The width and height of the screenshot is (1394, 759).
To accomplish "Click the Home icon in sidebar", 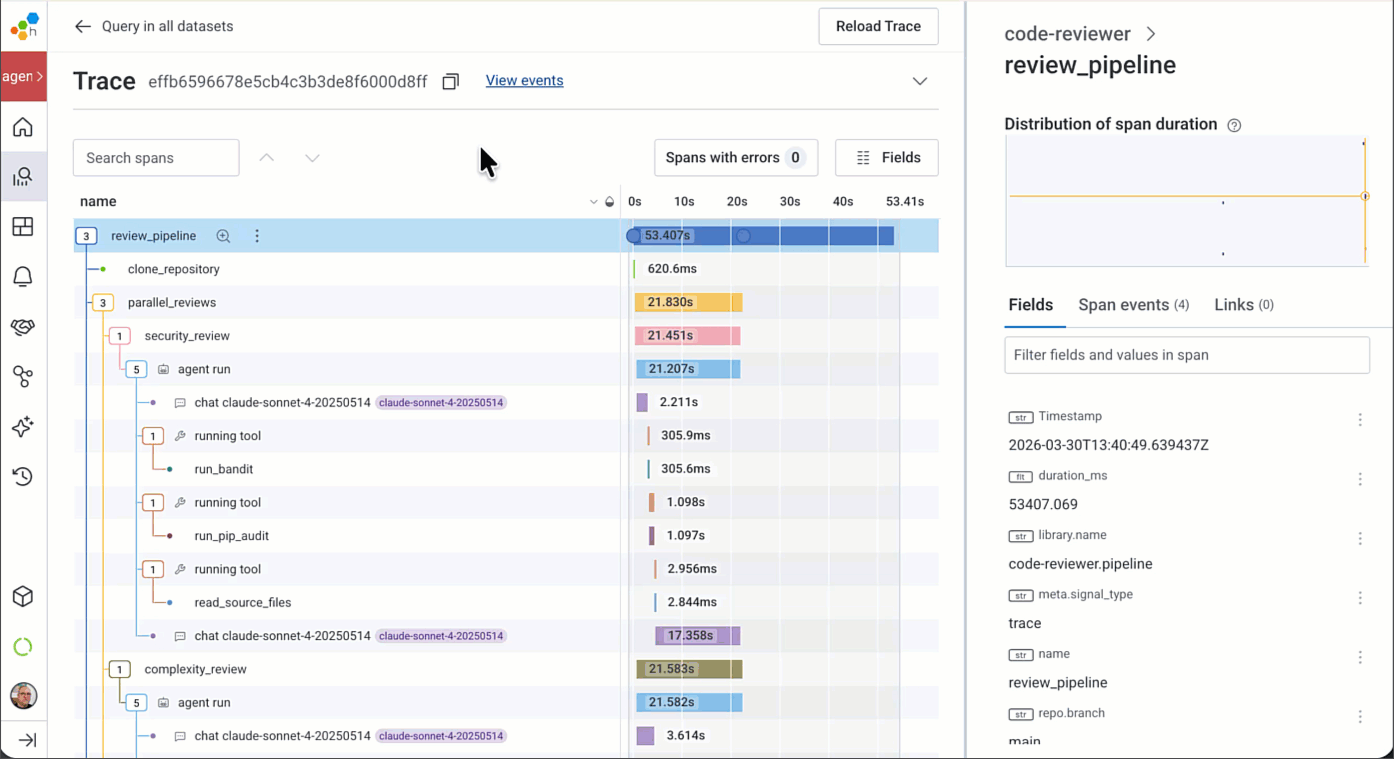I will (x=23, y=127).
